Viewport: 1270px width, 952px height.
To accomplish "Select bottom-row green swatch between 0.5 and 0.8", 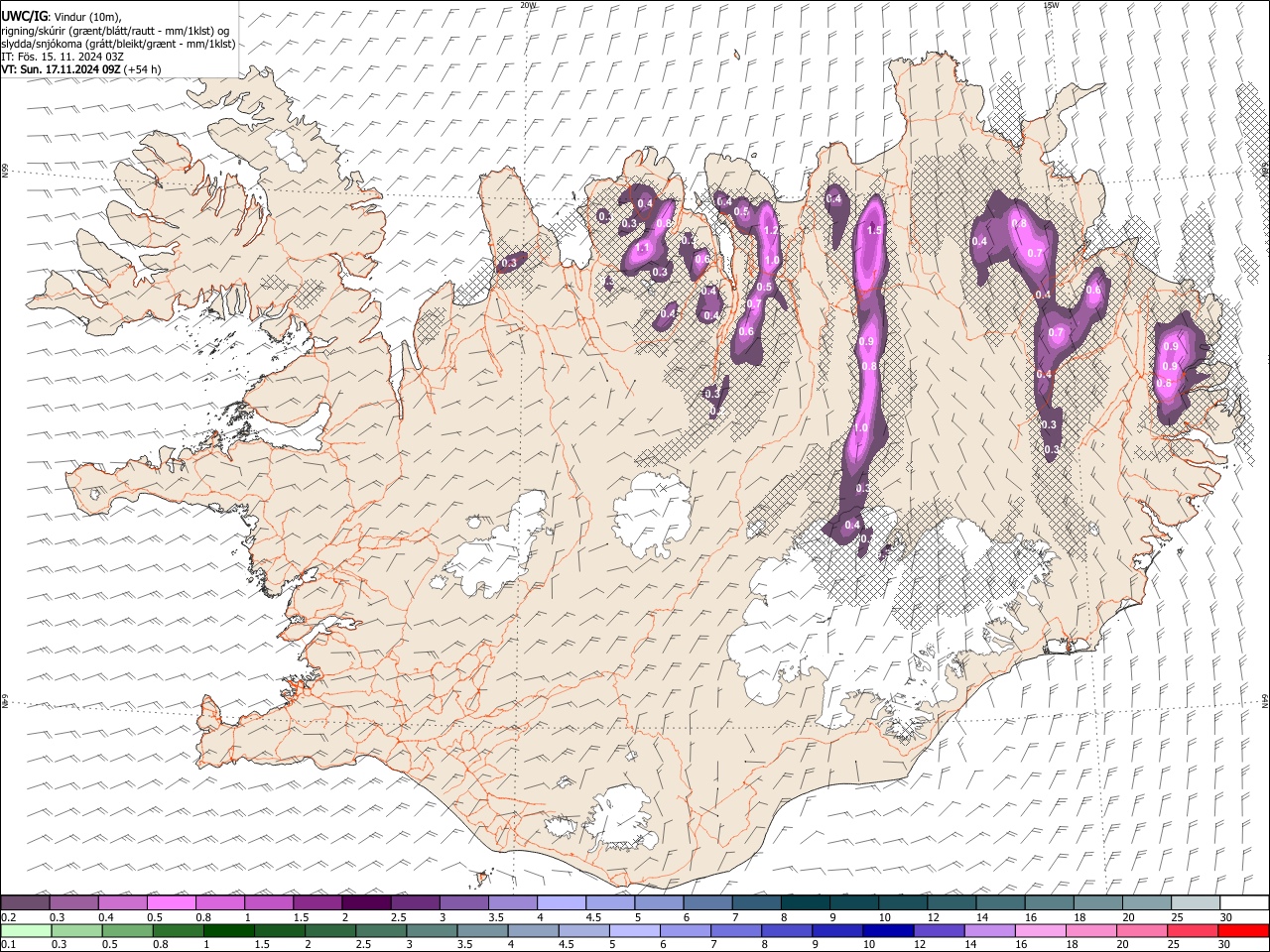I will [x=128, y=931].
